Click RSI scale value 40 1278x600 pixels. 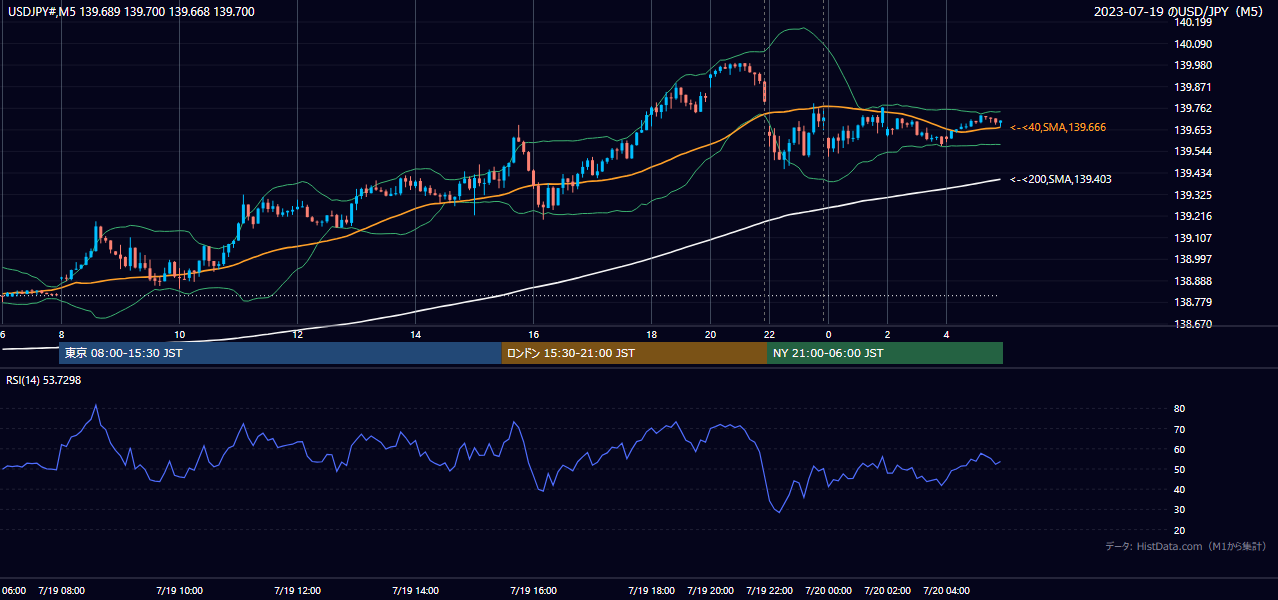1180,489
